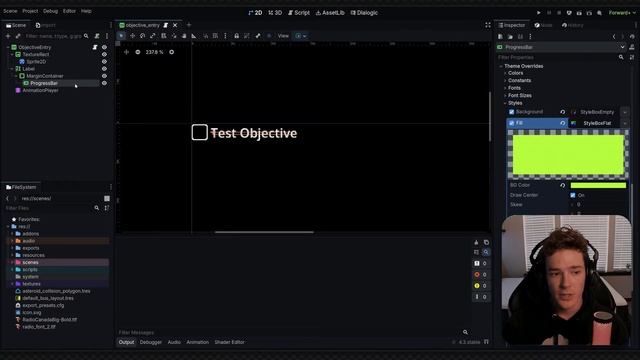Click the BG Color green swatch

pyautogui.click(x=598, y=185)
